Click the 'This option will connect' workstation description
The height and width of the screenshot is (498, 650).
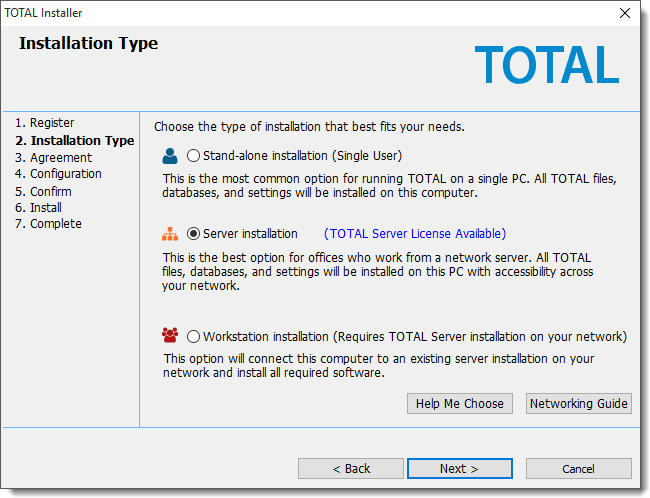point(378,366)
